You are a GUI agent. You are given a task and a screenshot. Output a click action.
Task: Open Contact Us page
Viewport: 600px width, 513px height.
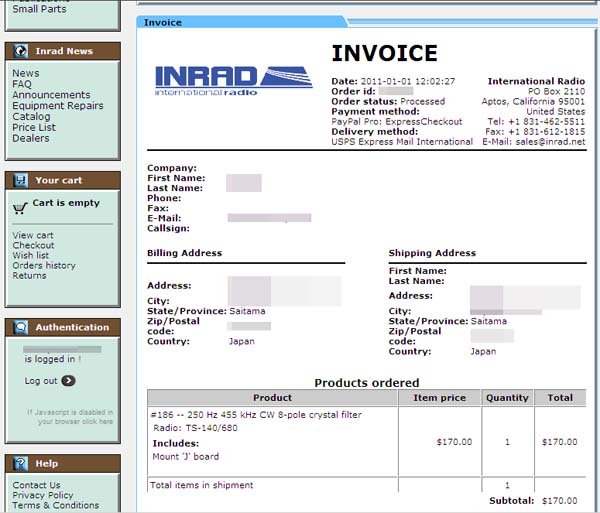pyautogui.click(x=36, y=485)
